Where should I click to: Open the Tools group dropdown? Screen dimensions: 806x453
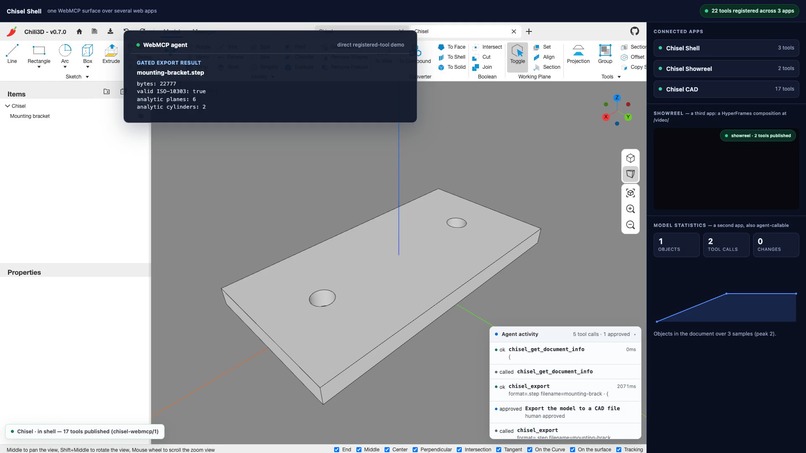(619, 77)
